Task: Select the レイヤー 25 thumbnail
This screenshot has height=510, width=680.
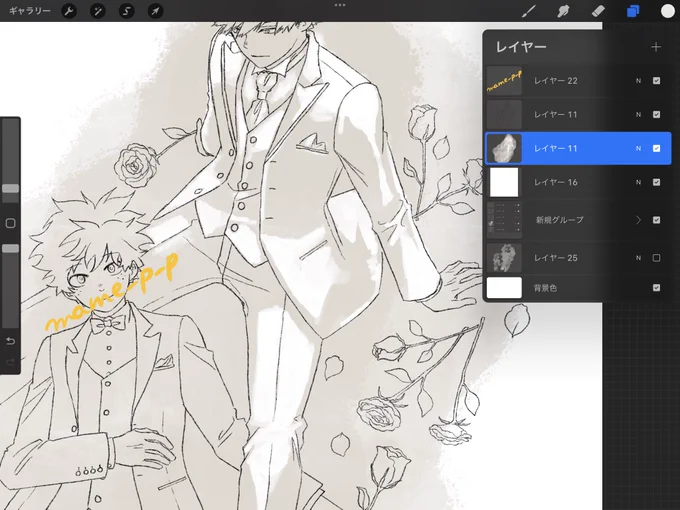Action: pos(504,258)
